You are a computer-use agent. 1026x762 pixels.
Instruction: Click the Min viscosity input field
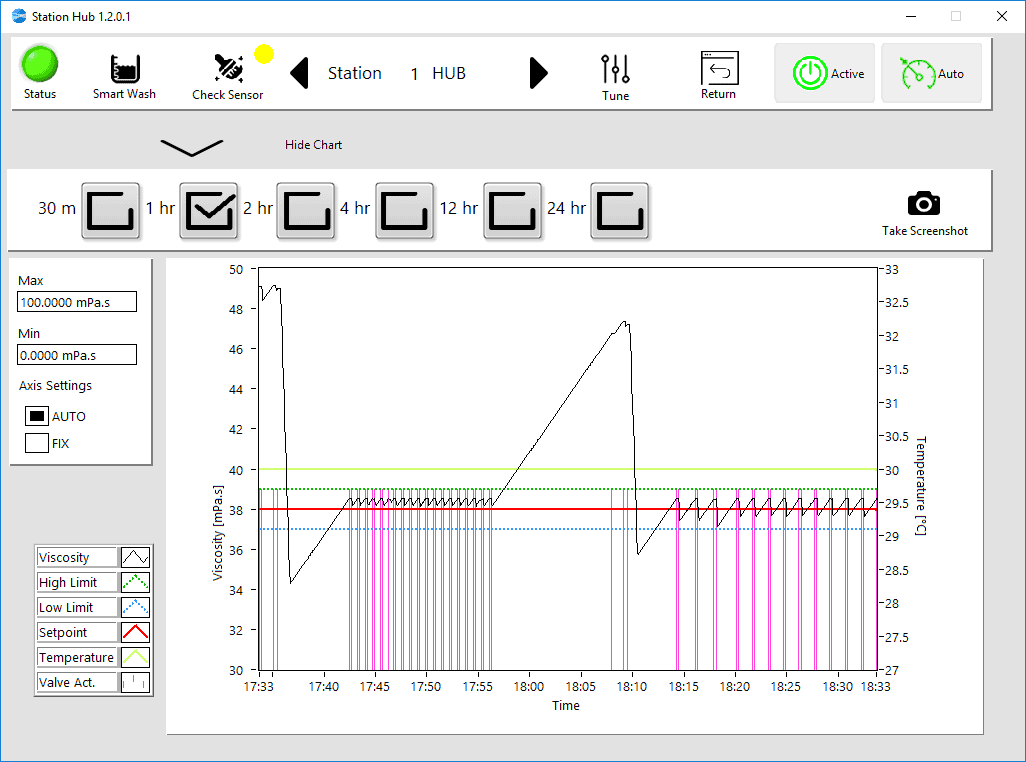[77, 355]
